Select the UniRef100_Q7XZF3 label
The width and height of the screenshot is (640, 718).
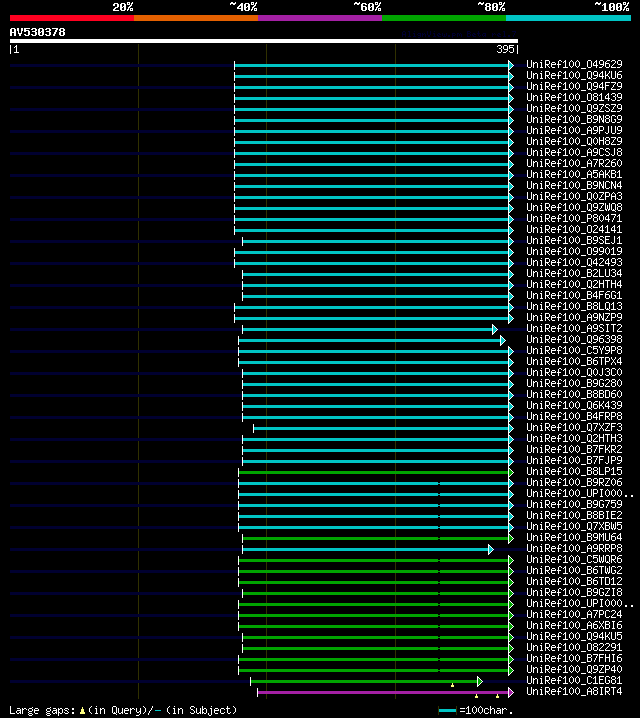click(x=574, y=427)
